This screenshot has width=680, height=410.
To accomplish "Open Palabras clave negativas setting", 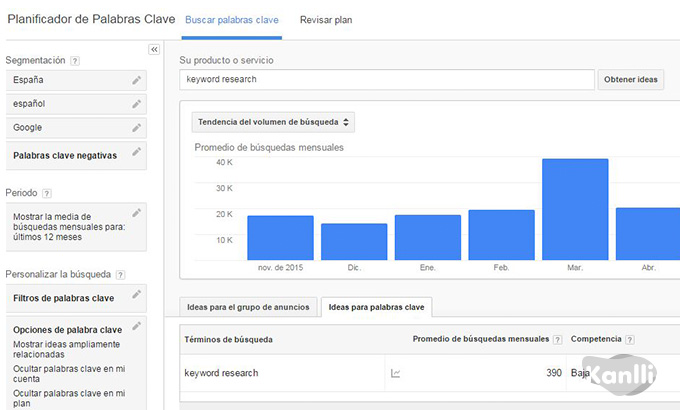I will [x=76, y=155].
